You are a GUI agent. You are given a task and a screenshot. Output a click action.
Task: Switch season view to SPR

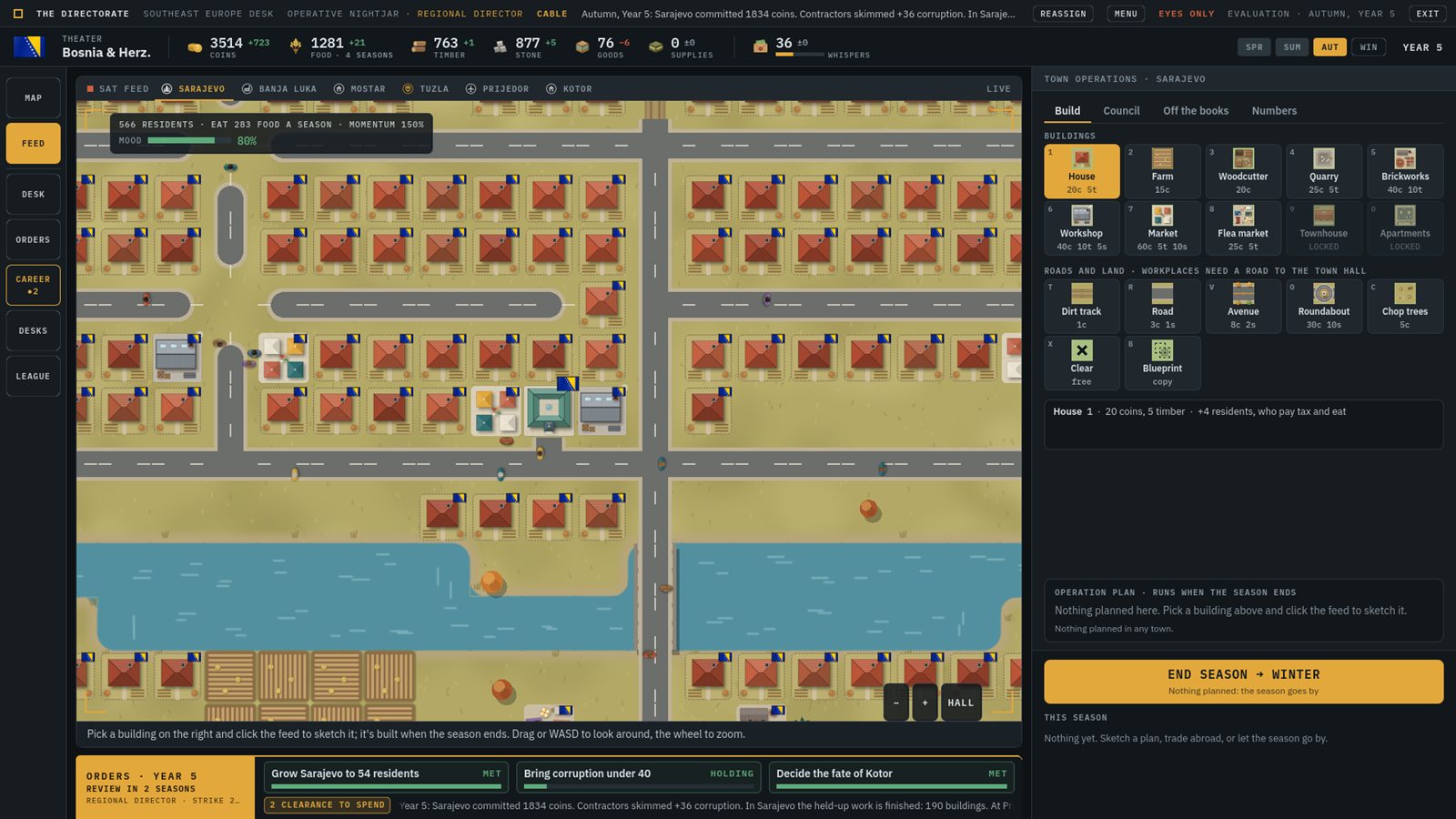pos(1254,47)
